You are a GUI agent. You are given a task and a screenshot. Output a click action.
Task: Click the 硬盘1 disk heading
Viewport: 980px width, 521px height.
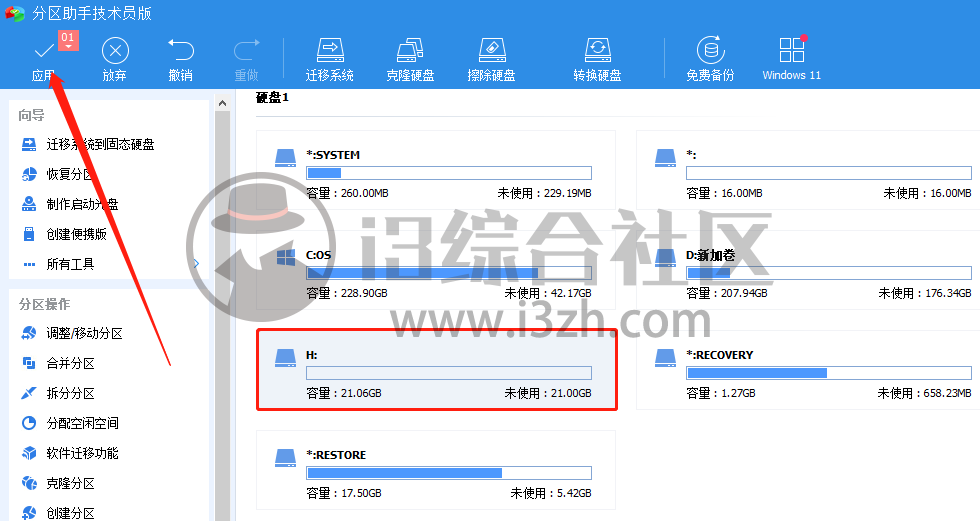click(x=272, y=97)
